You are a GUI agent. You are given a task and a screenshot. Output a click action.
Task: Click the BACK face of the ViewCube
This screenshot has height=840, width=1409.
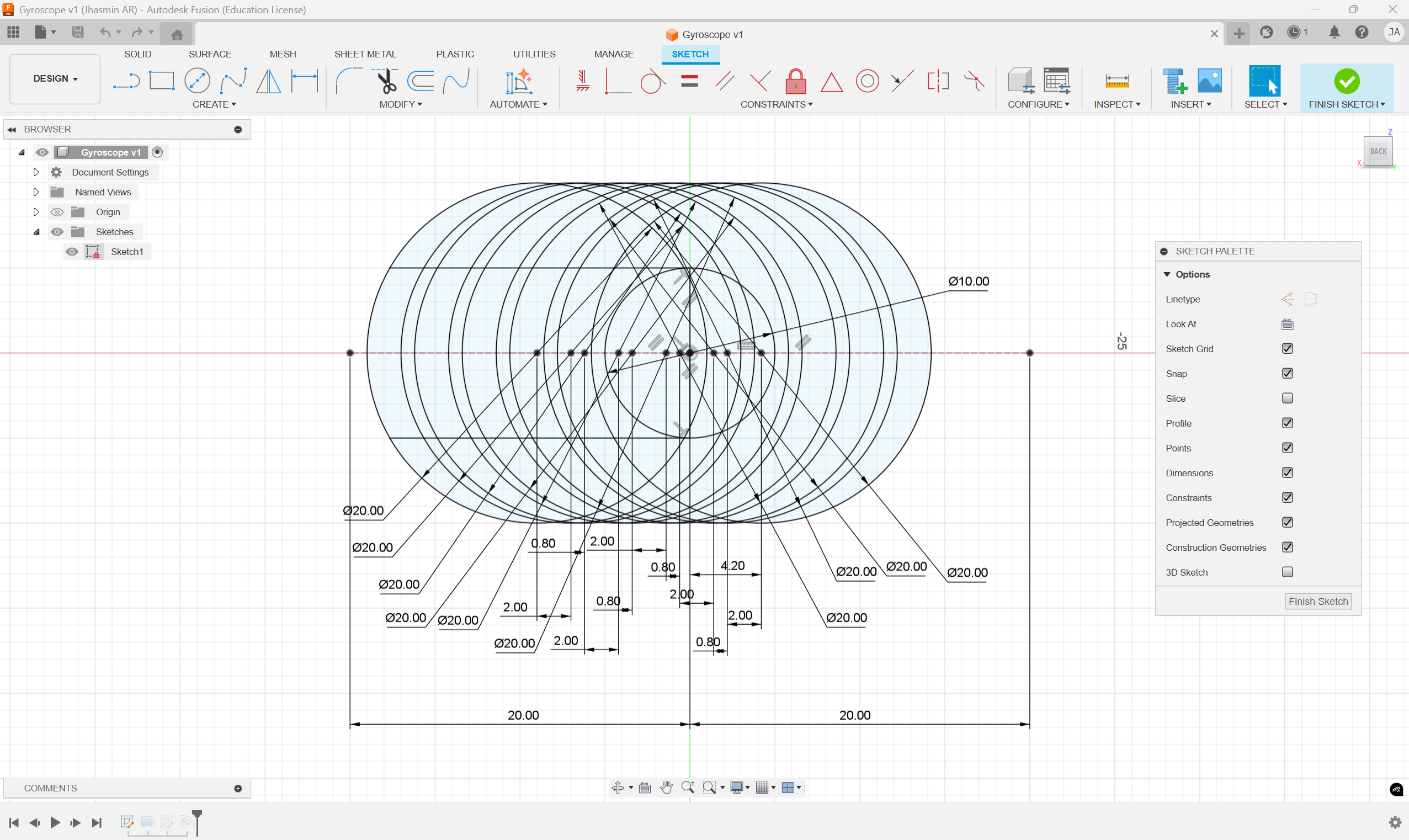tap(1378, 151)
